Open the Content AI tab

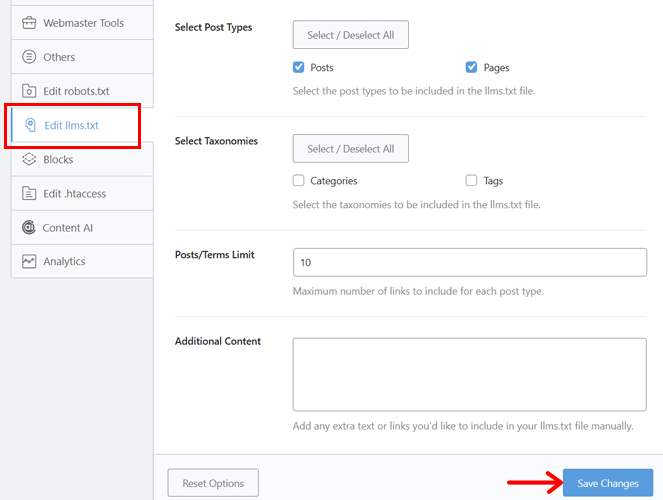(x=82, y=227)
